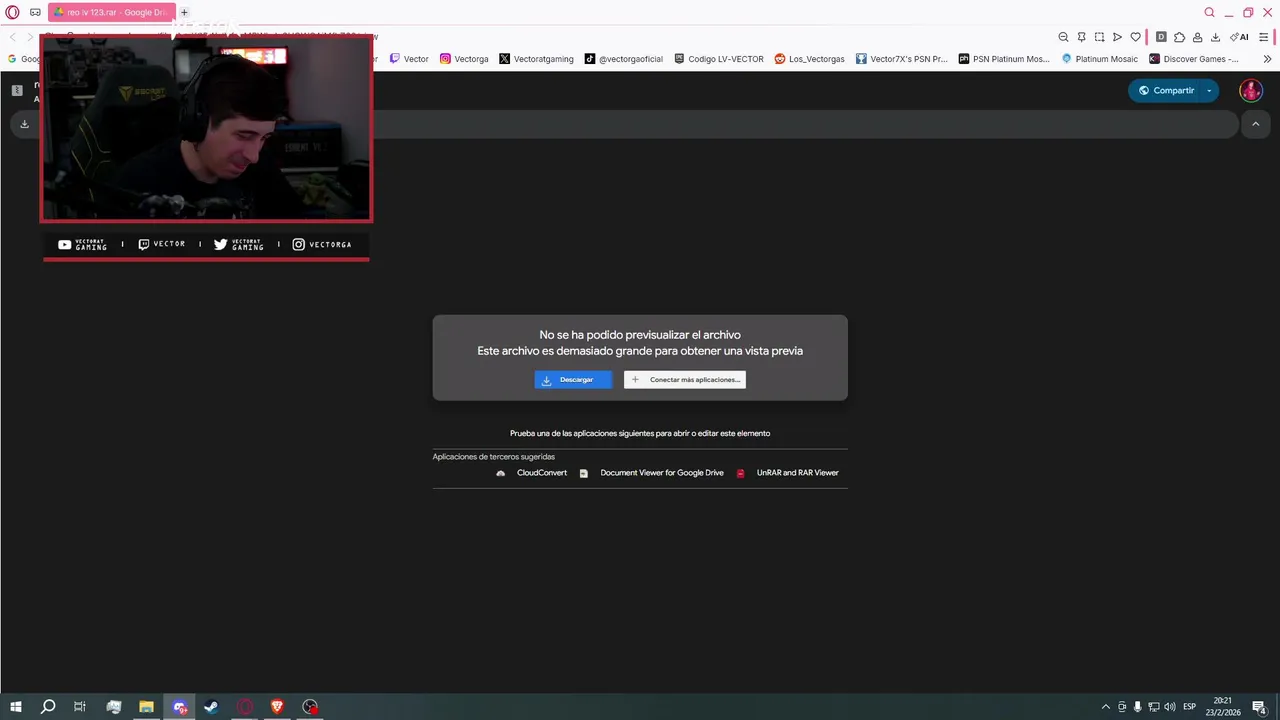Click the gray 'D' extension icon

click(1161, 37)
